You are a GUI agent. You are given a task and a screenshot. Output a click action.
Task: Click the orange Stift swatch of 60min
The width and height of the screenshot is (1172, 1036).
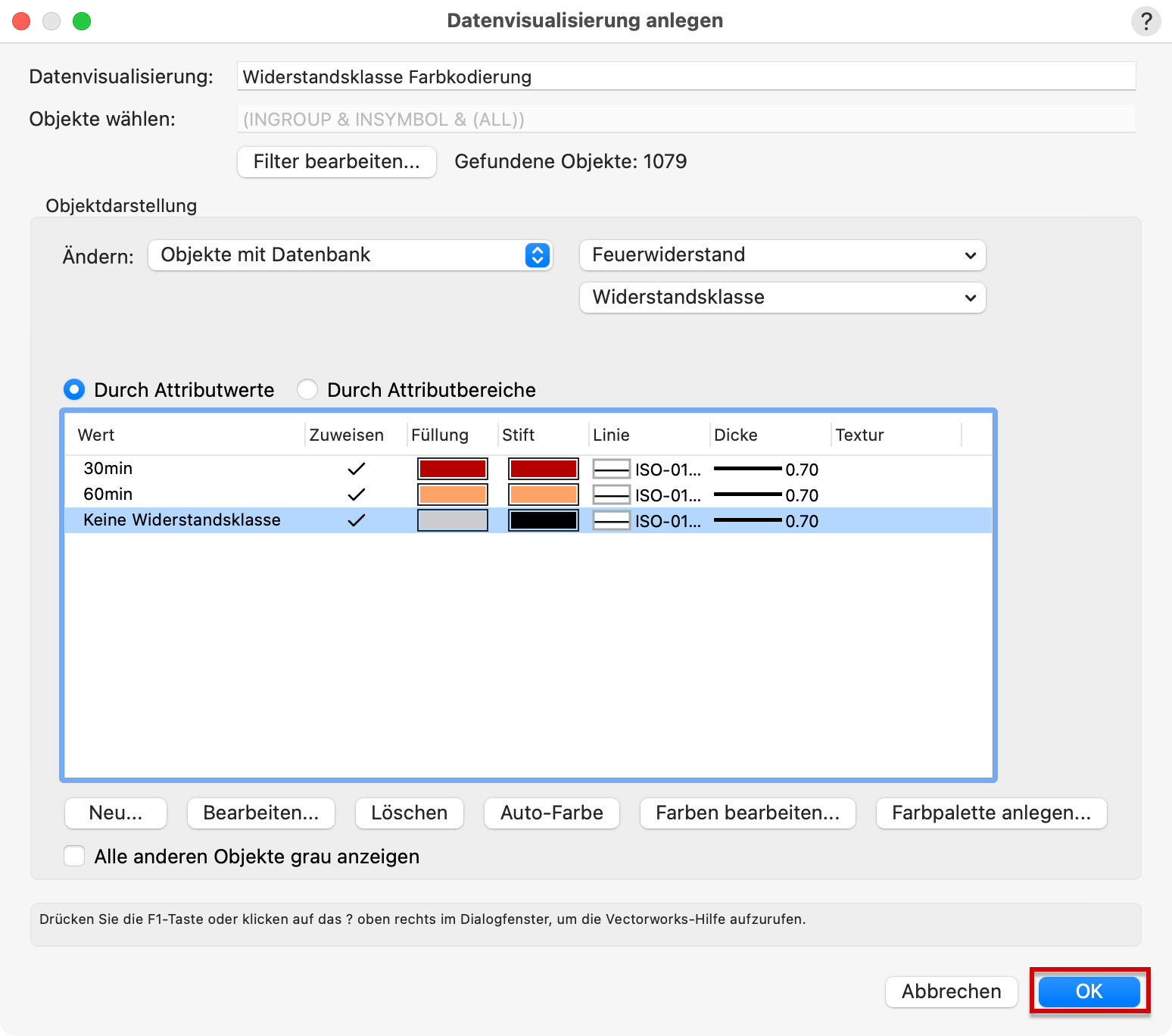(544, 495)
